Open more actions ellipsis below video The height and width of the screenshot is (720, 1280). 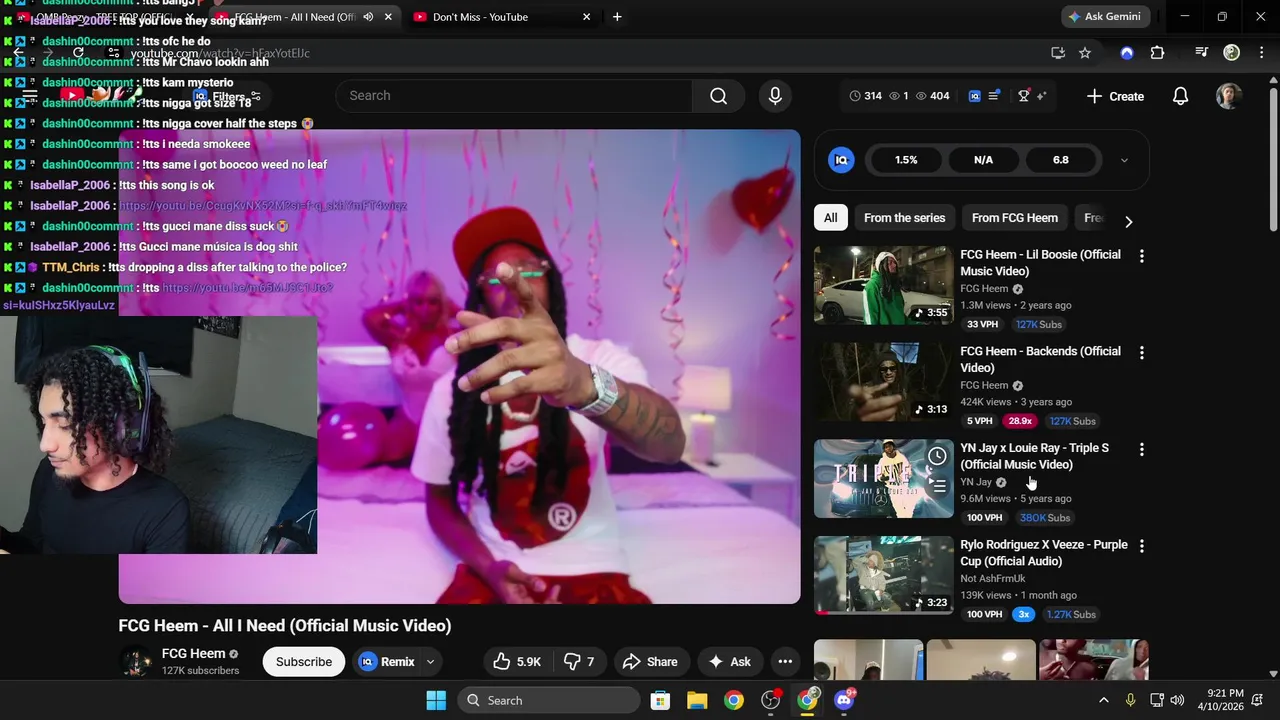(x=785, y=662)
